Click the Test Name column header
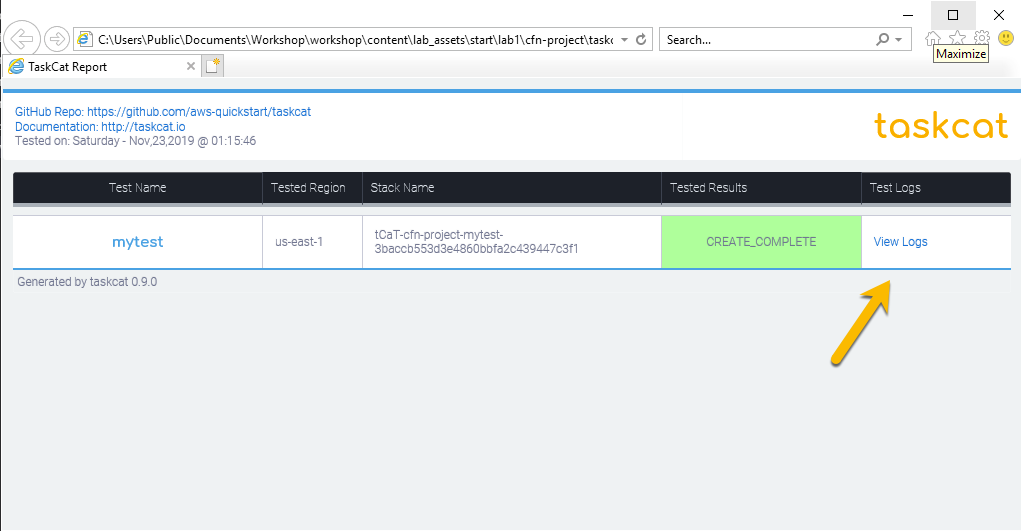1021x531 pixels. point(137,188)
